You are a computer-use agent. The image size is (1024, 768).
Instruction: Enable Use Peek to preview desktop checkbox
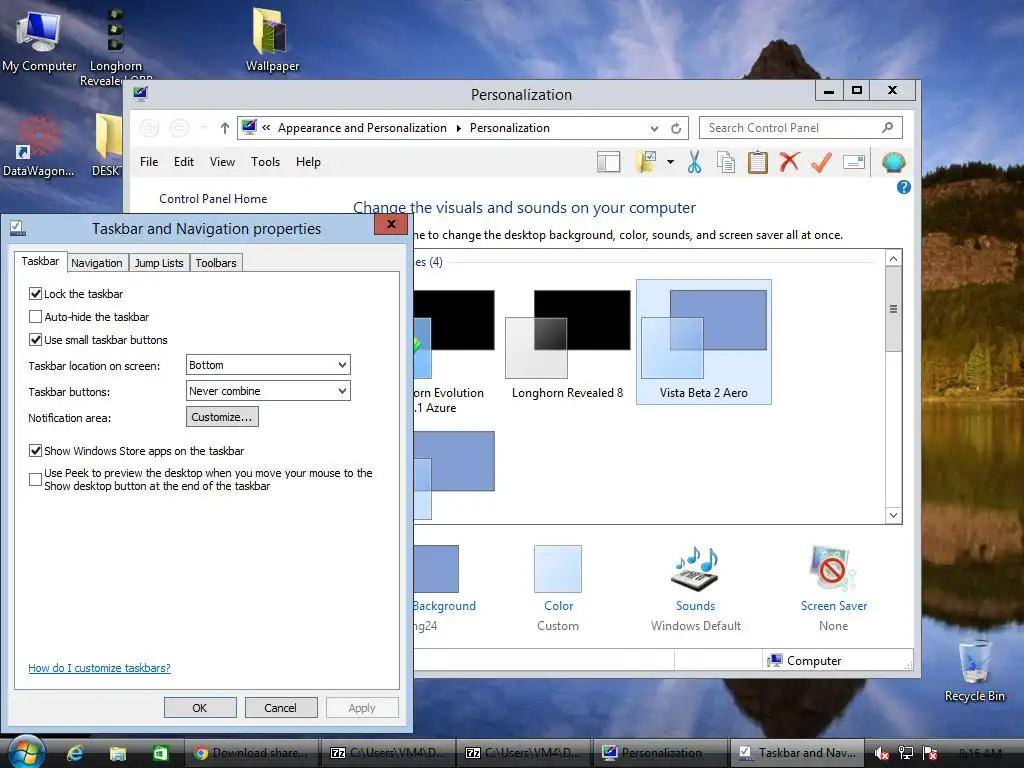pos(35,479)
